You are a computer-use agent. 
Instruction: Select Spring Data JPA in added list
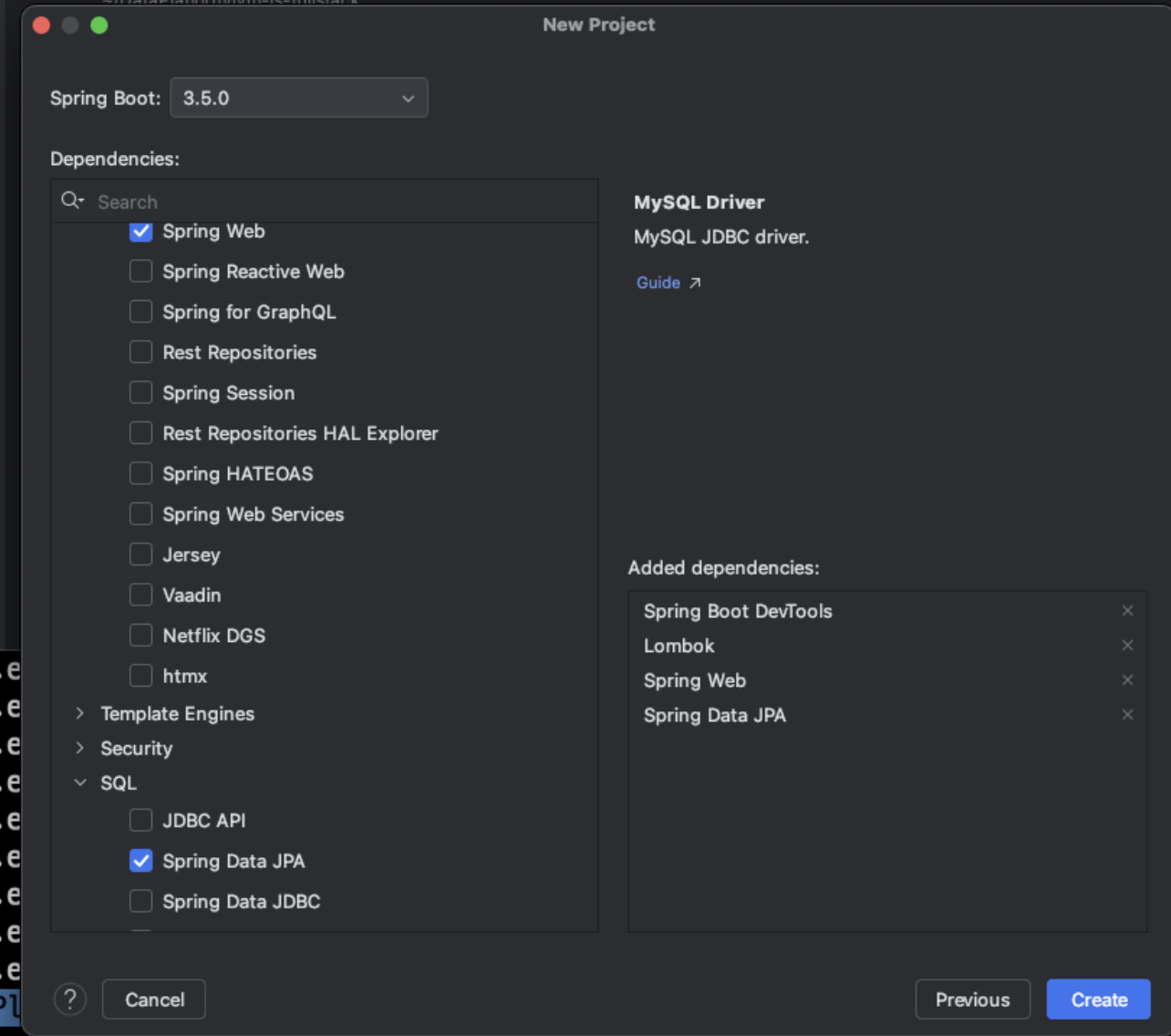point(715,715)
